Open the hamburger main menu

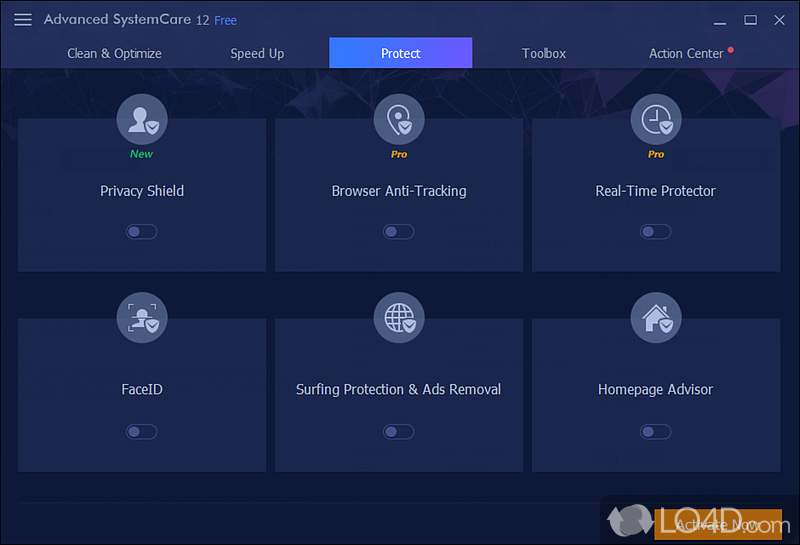coord(23,20)
